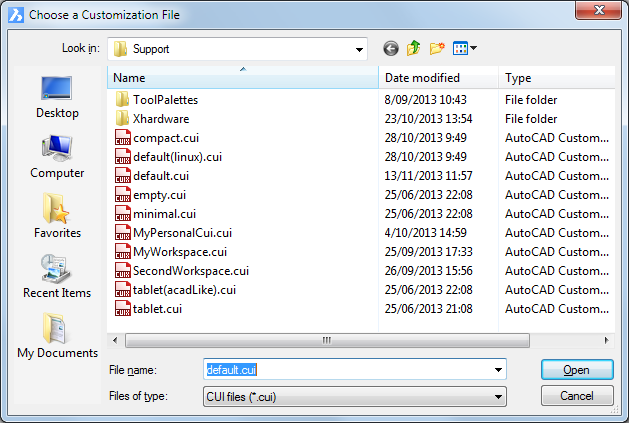
Task: Open the Desktop shortcut in places bar
Action: point(57,98)
